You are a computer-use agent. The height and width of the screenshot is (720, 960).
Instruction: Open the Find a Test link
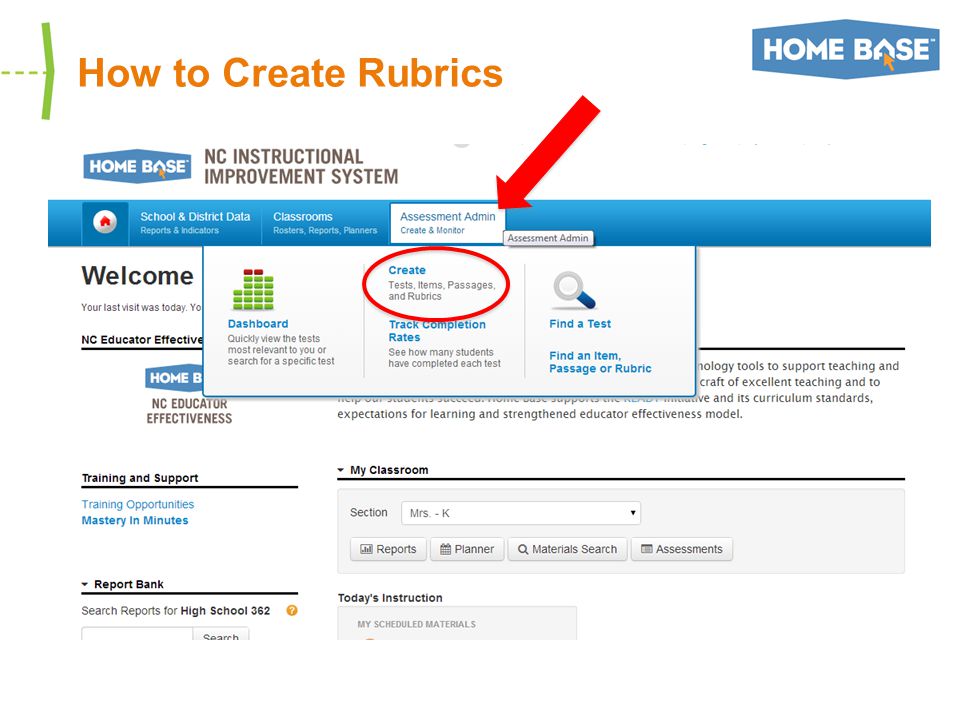pyautogui.click(x=580, y=323)
